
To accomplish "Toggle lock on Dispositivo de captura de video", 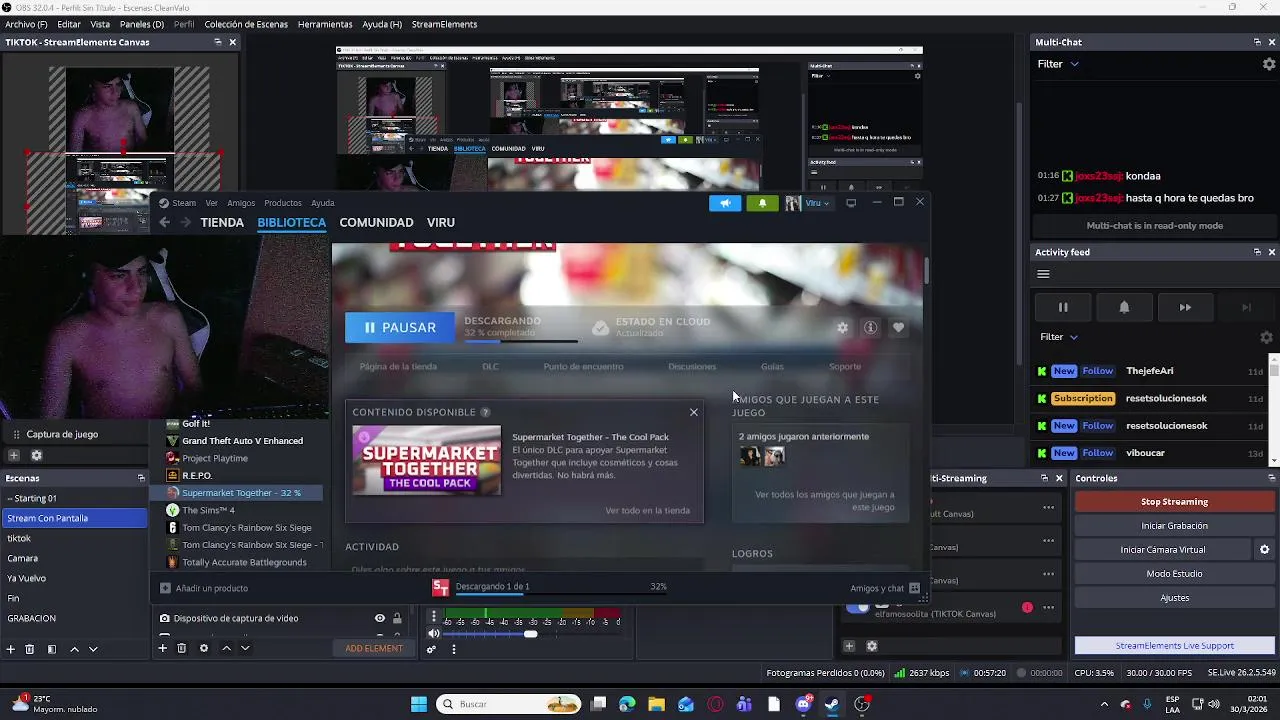I will 397,618.
